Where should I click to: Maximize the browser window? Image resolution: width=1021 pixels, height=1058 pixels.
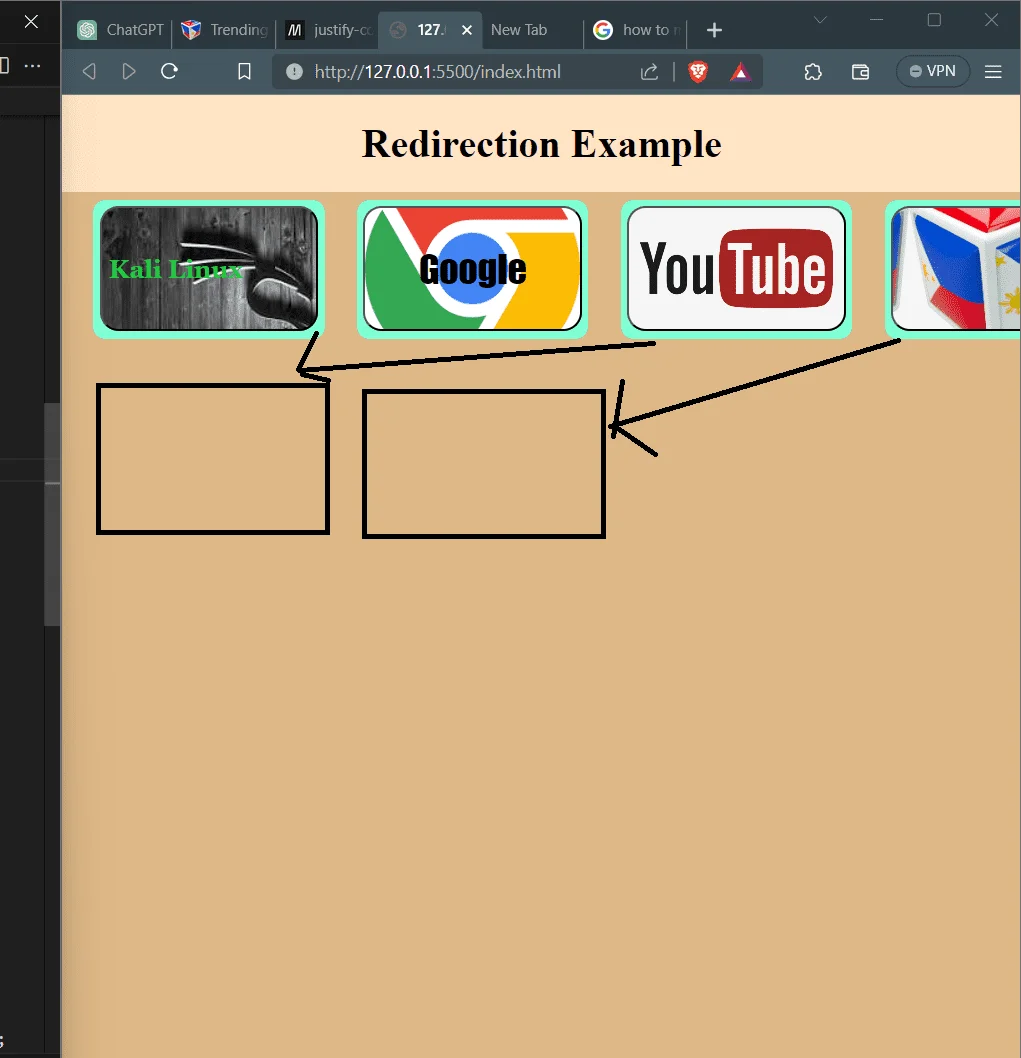click(934, 20)
